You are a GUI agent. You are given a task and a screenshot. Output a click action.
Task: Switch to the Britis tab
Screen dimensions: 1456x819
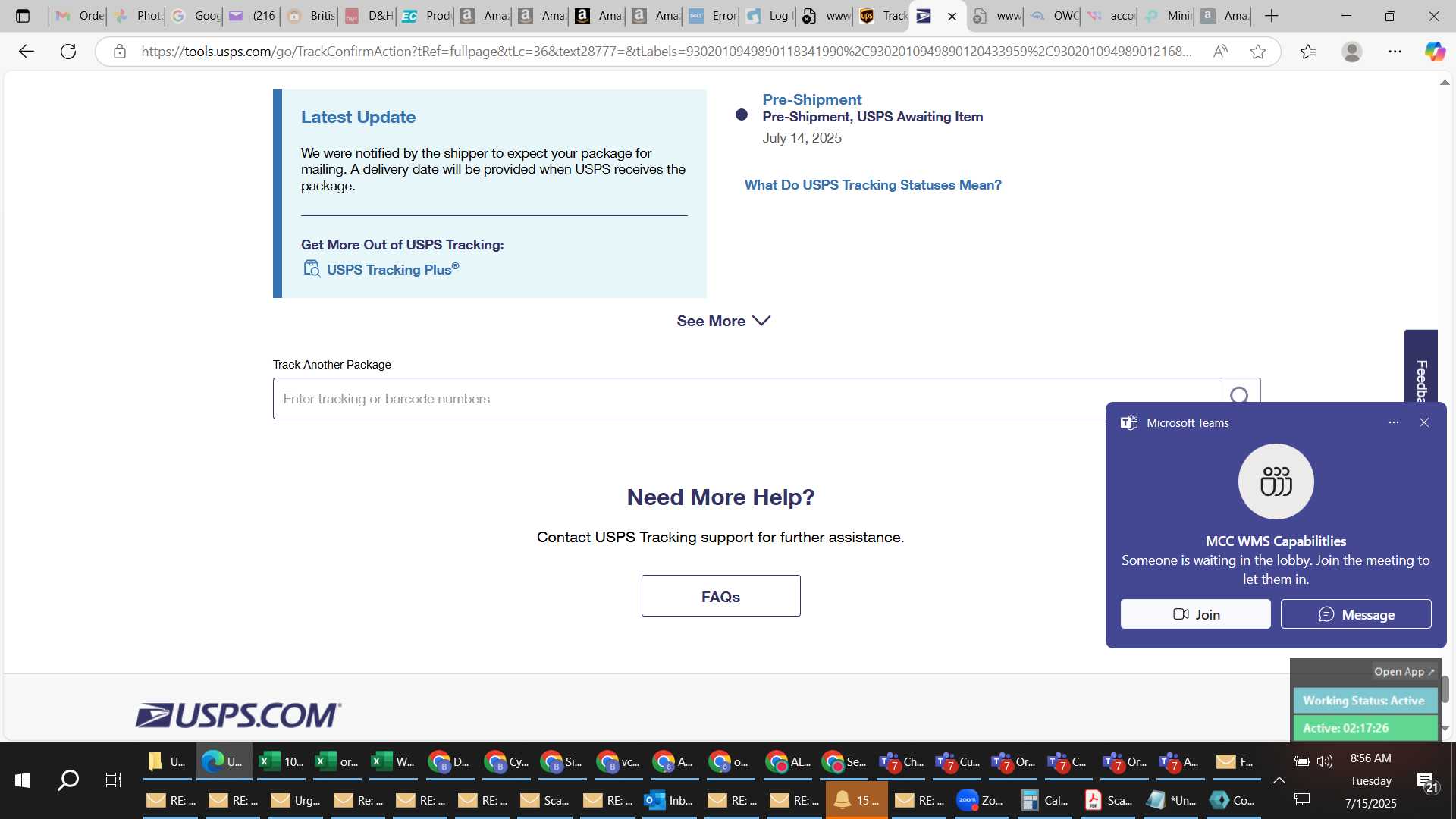tap(311, 16)
